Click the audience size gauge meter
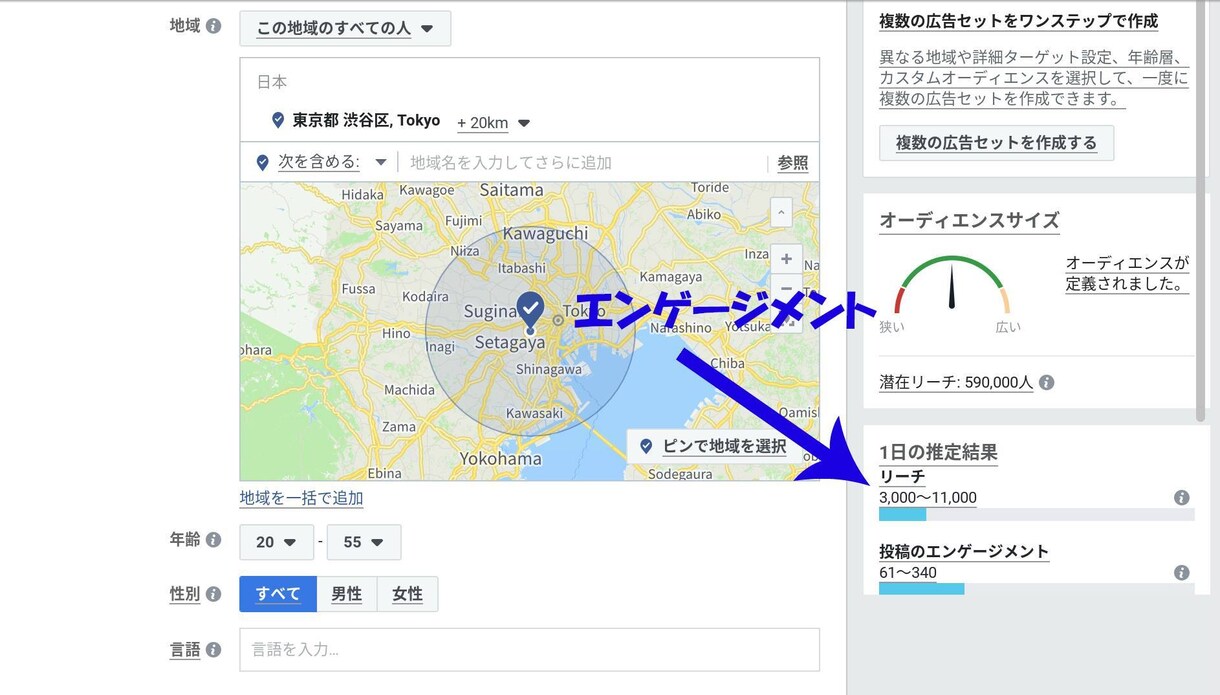This screenshot has height=695, width=1220. click(952, 285)
